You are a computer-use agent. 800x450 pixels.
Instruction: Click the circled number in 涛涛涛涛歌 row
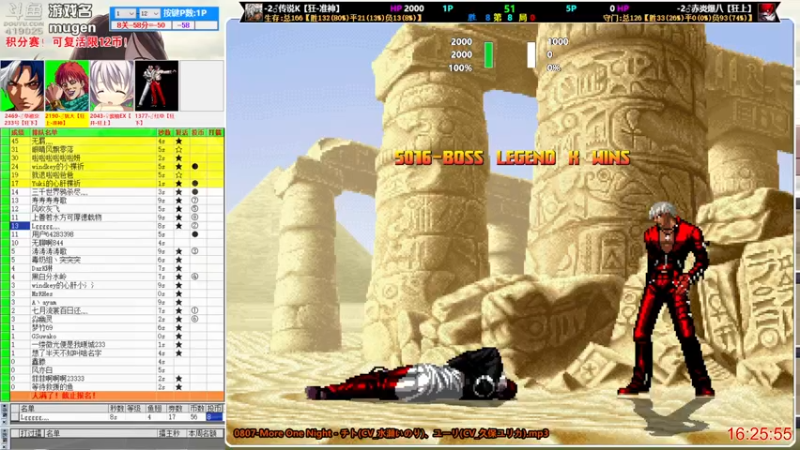(195, 251)
